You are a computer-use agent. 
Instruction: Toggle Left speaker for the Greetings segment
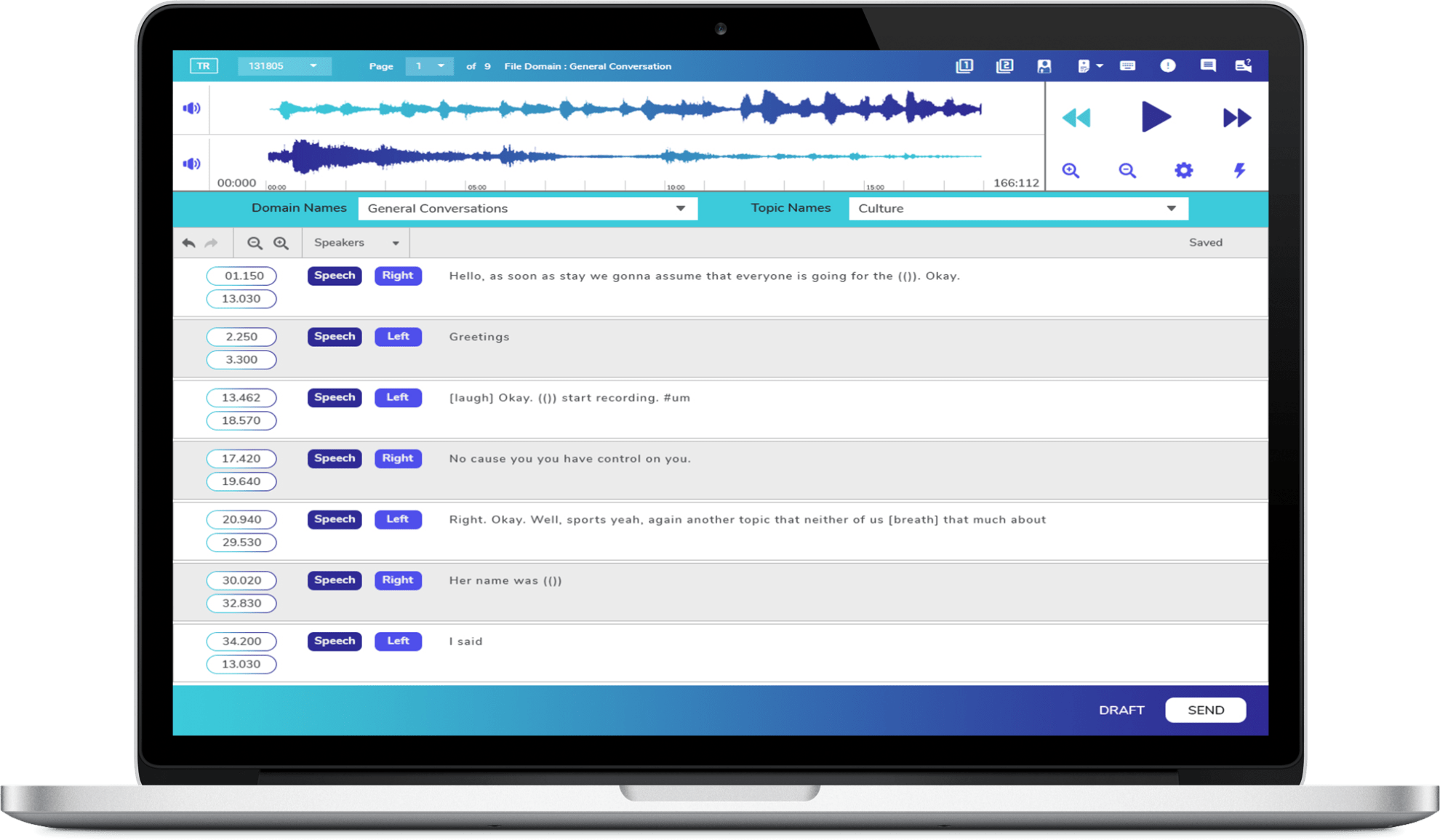397,336
